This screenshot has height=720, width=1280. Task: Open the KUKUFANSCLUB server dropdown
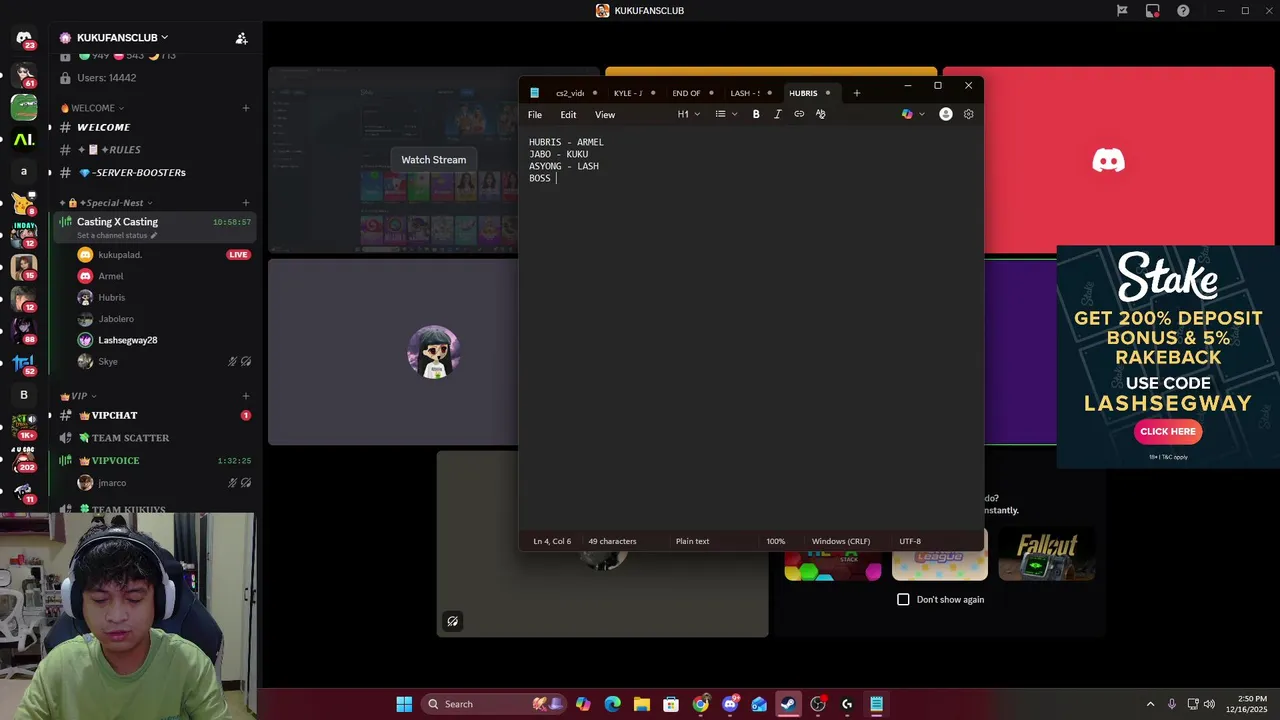pyautogui.click(x=122, y=38)
